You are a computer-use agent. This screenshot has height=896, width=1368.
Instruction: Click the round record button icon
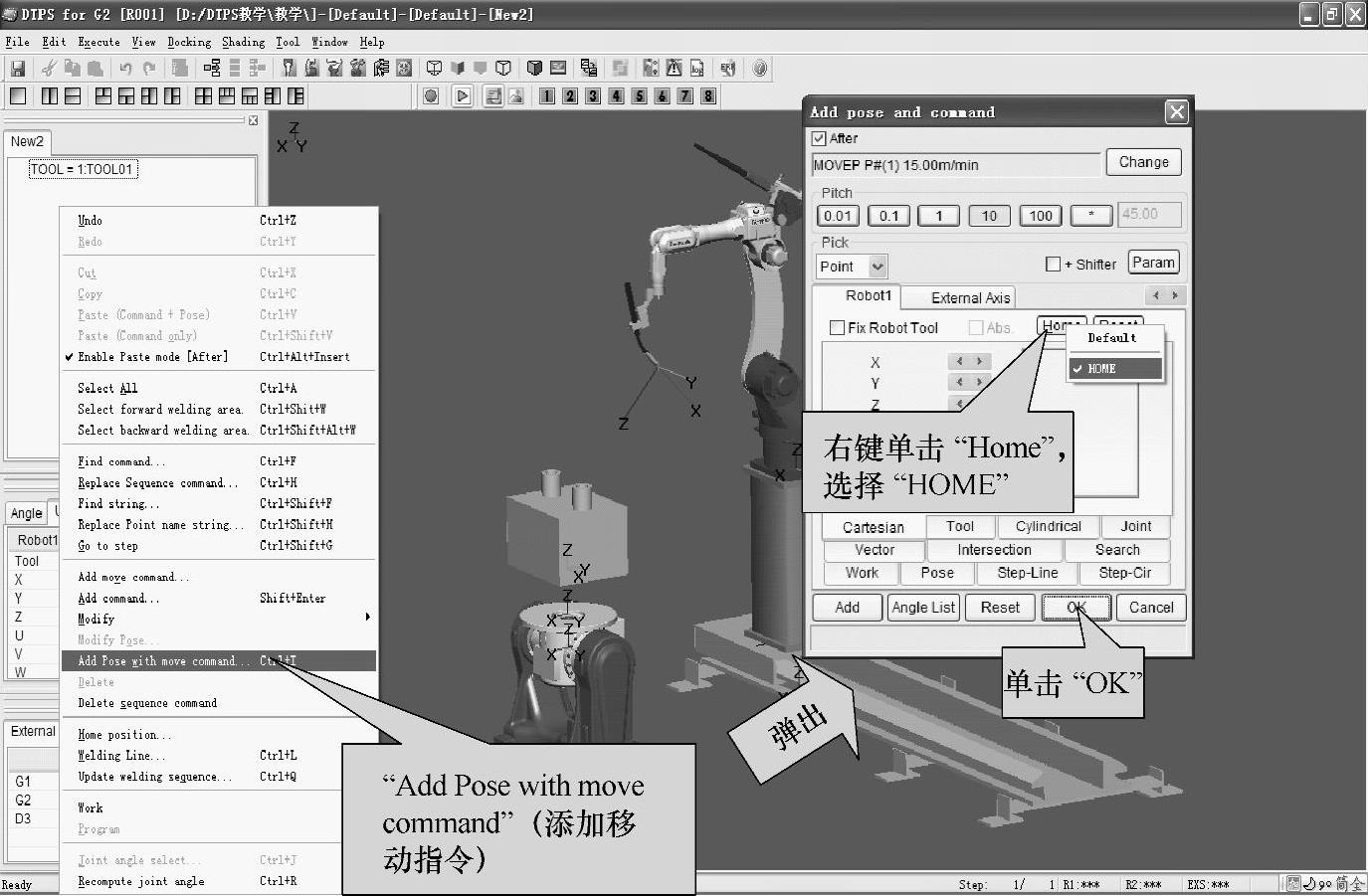(431, 96)
